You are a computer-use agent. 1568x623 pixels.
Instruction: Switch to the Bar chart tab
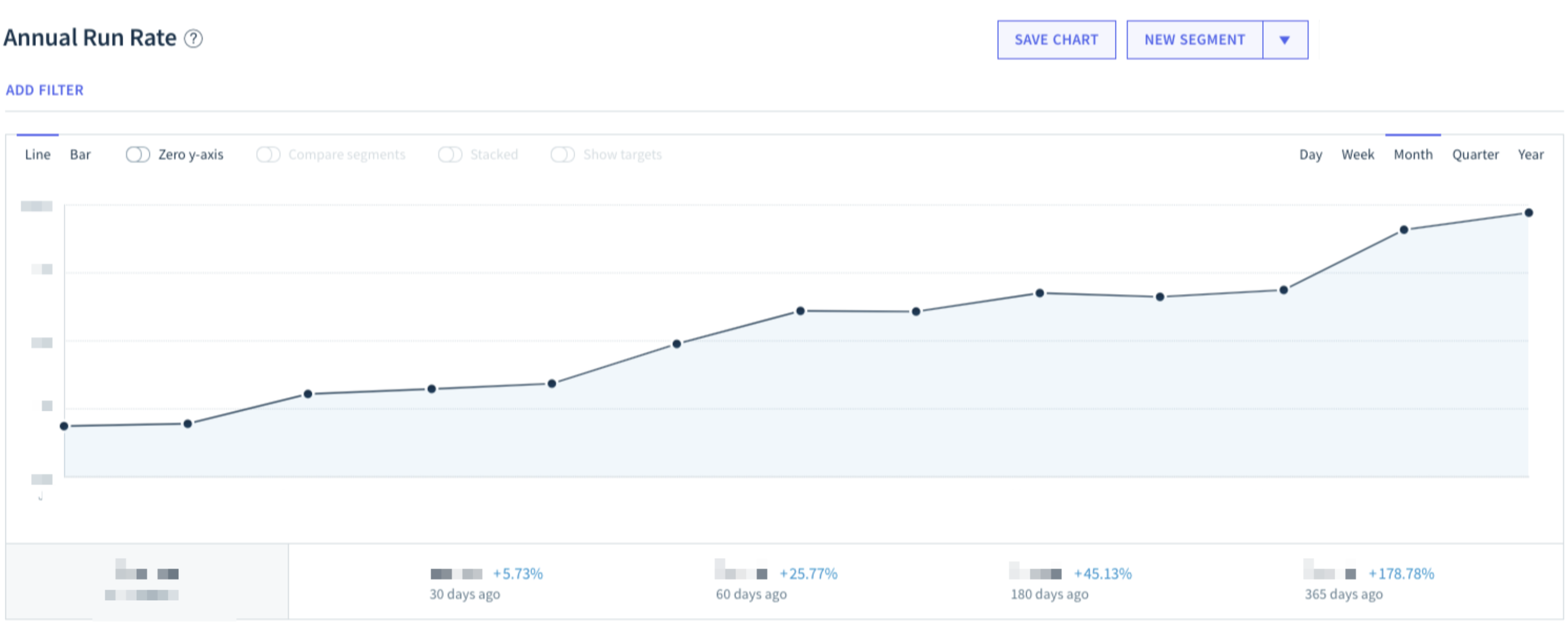(80, 155)
